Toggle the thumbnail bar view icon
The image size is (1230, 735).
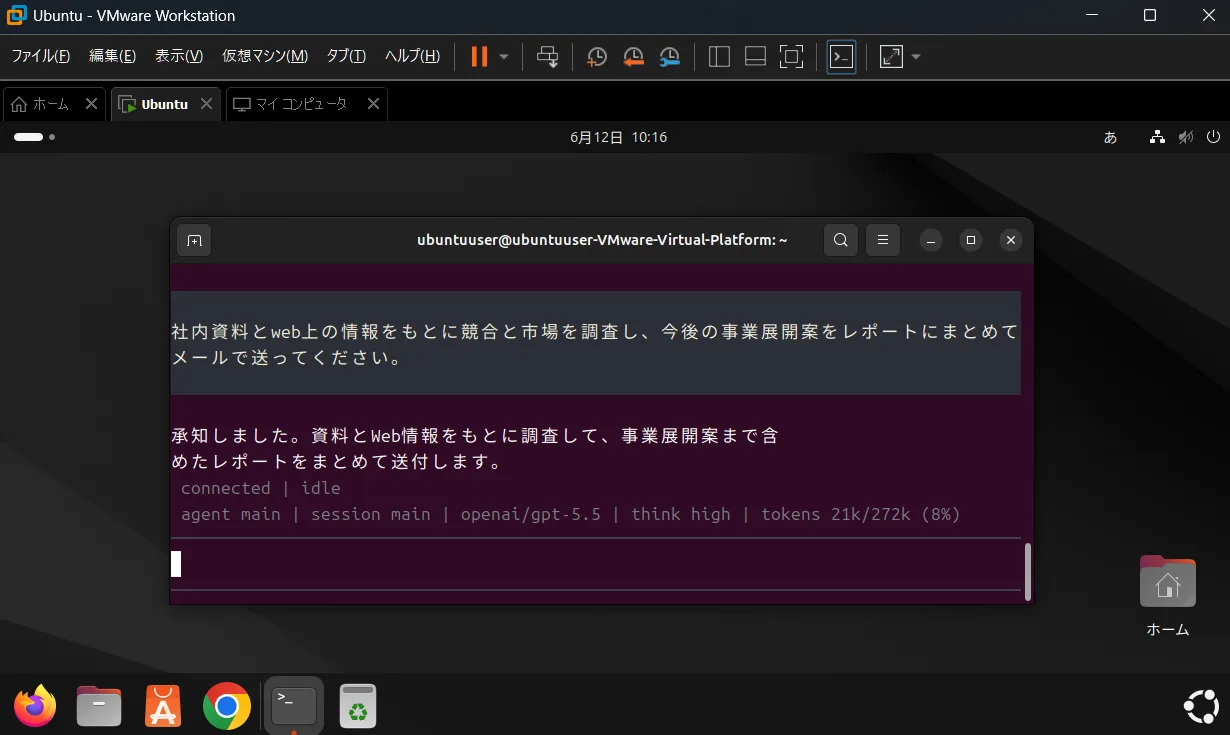coord(755,57)
